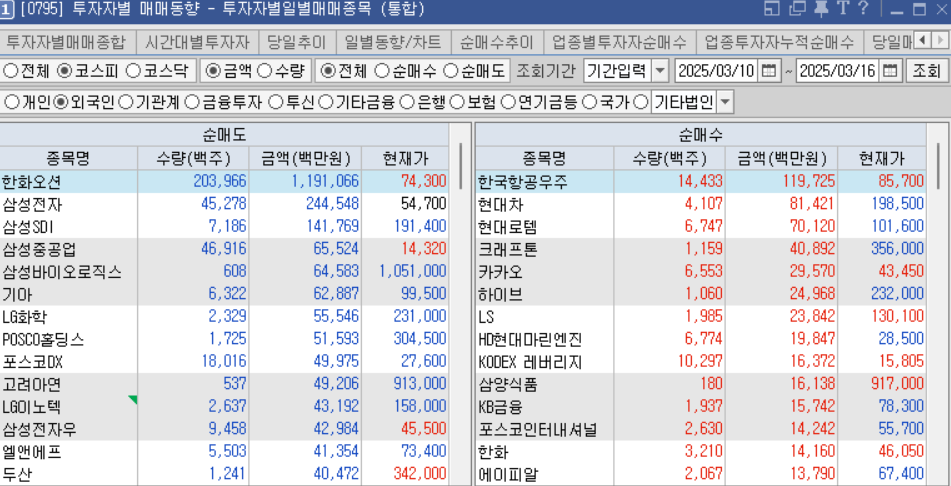Pin the window with the pushpin icon
This screenshot has height=486, width=951.
821,8
